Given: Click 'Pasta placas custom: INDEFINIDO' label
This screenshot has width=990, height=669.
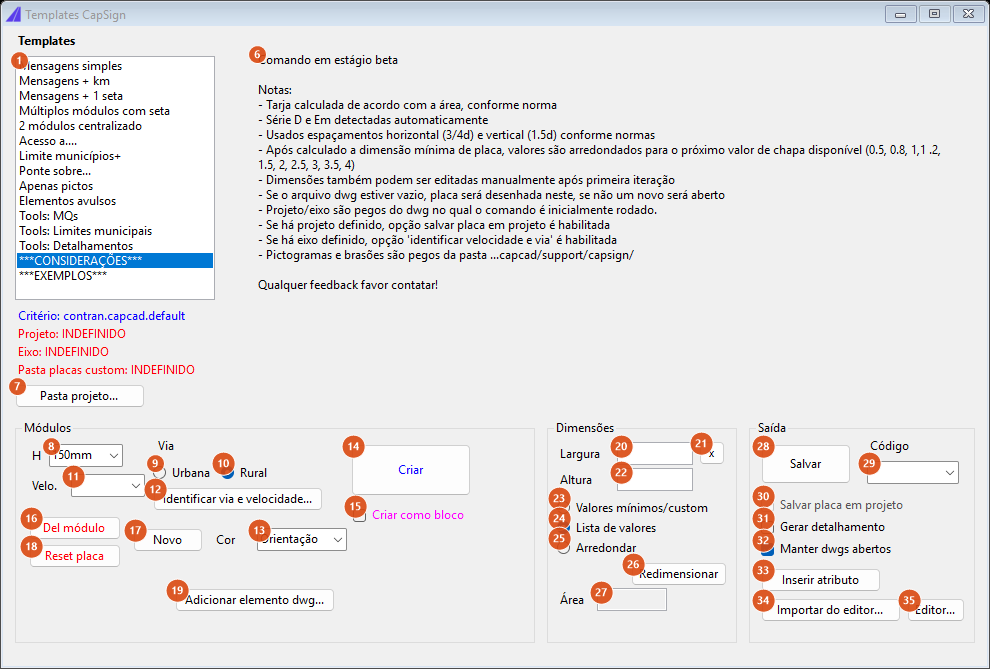Looking at the screenshot, I should tap(106, 370).
